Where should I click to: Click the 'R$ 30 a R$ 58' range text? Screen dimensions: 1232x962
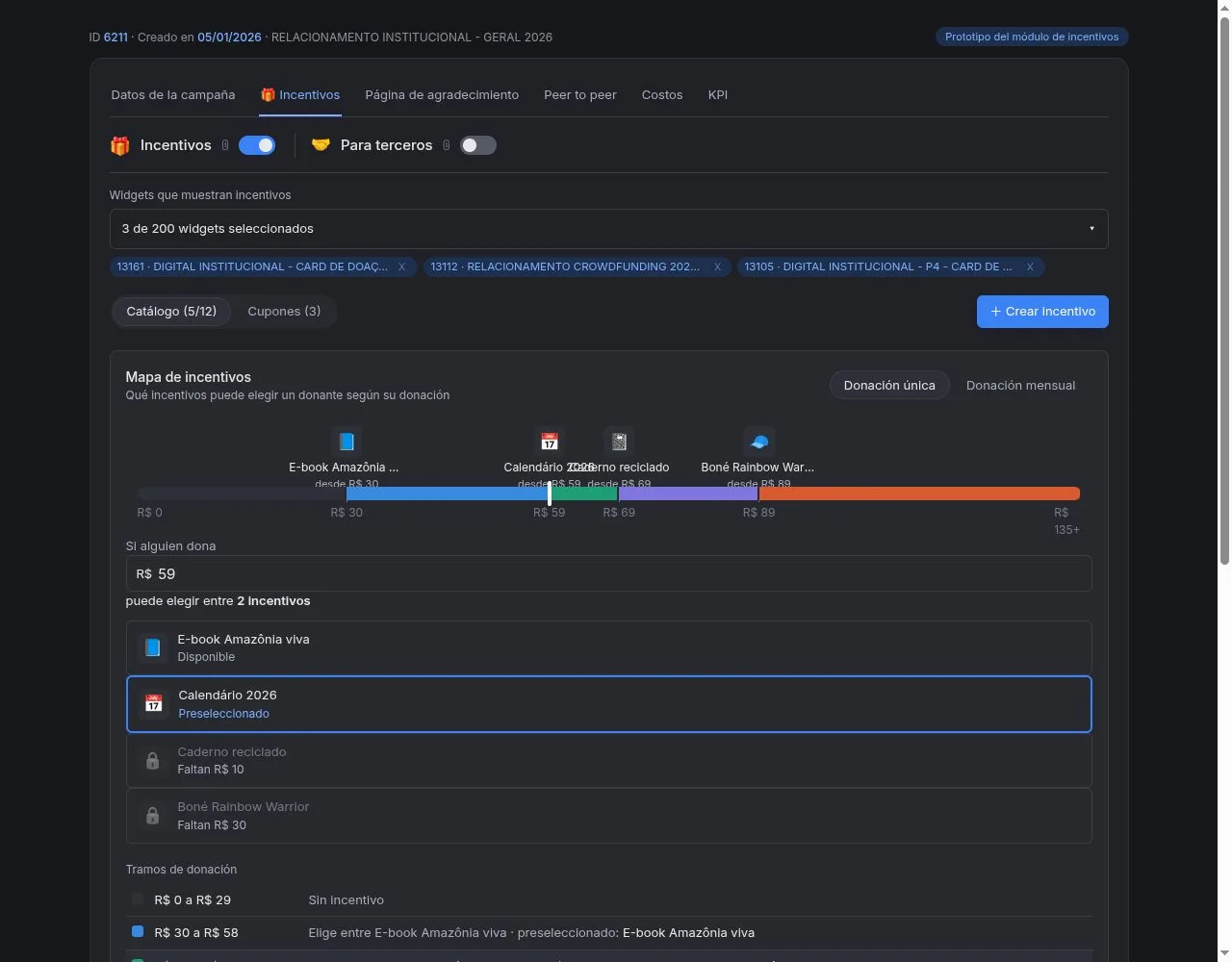[196, 933]
